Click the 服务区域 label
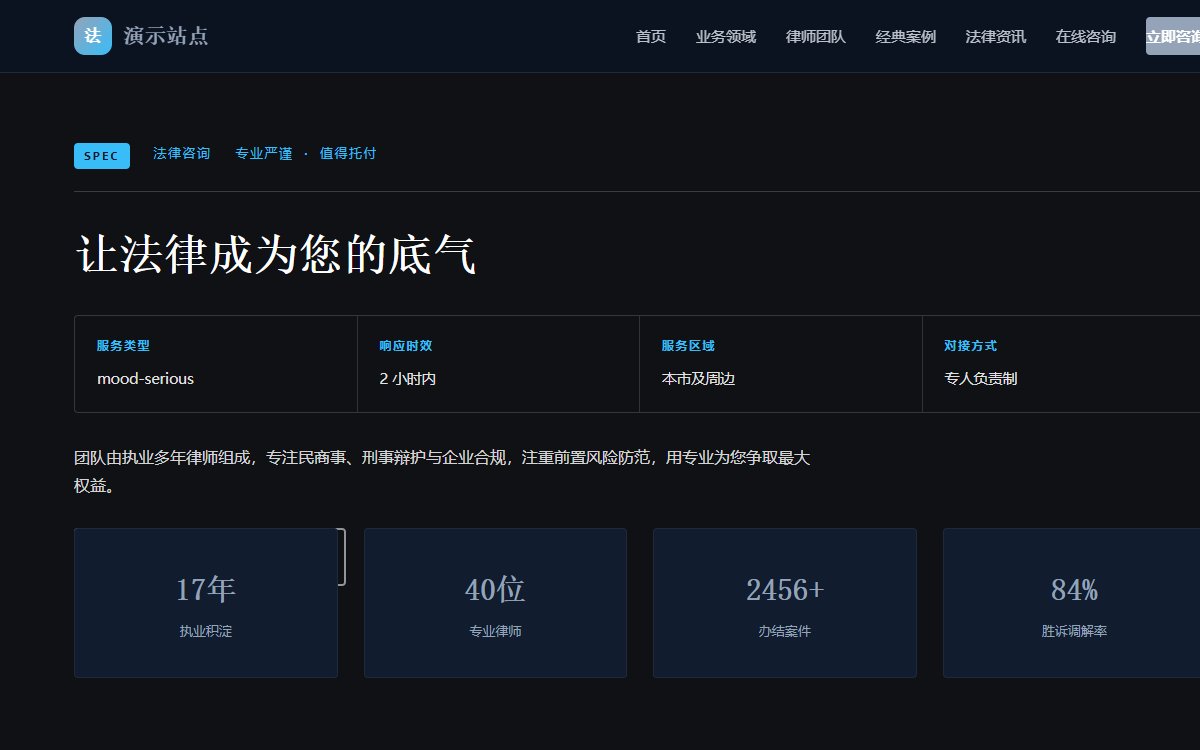 point(688,346)
